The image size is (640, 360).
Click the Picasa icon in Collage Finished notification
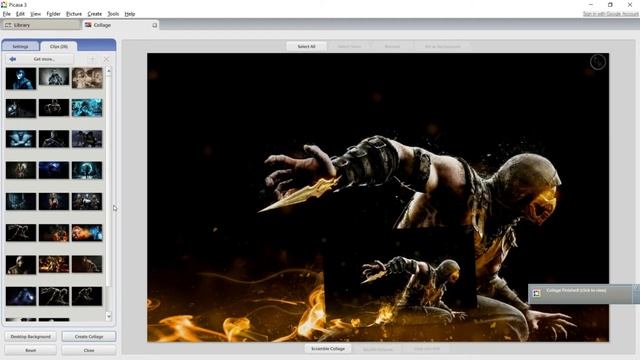(536, 293)
